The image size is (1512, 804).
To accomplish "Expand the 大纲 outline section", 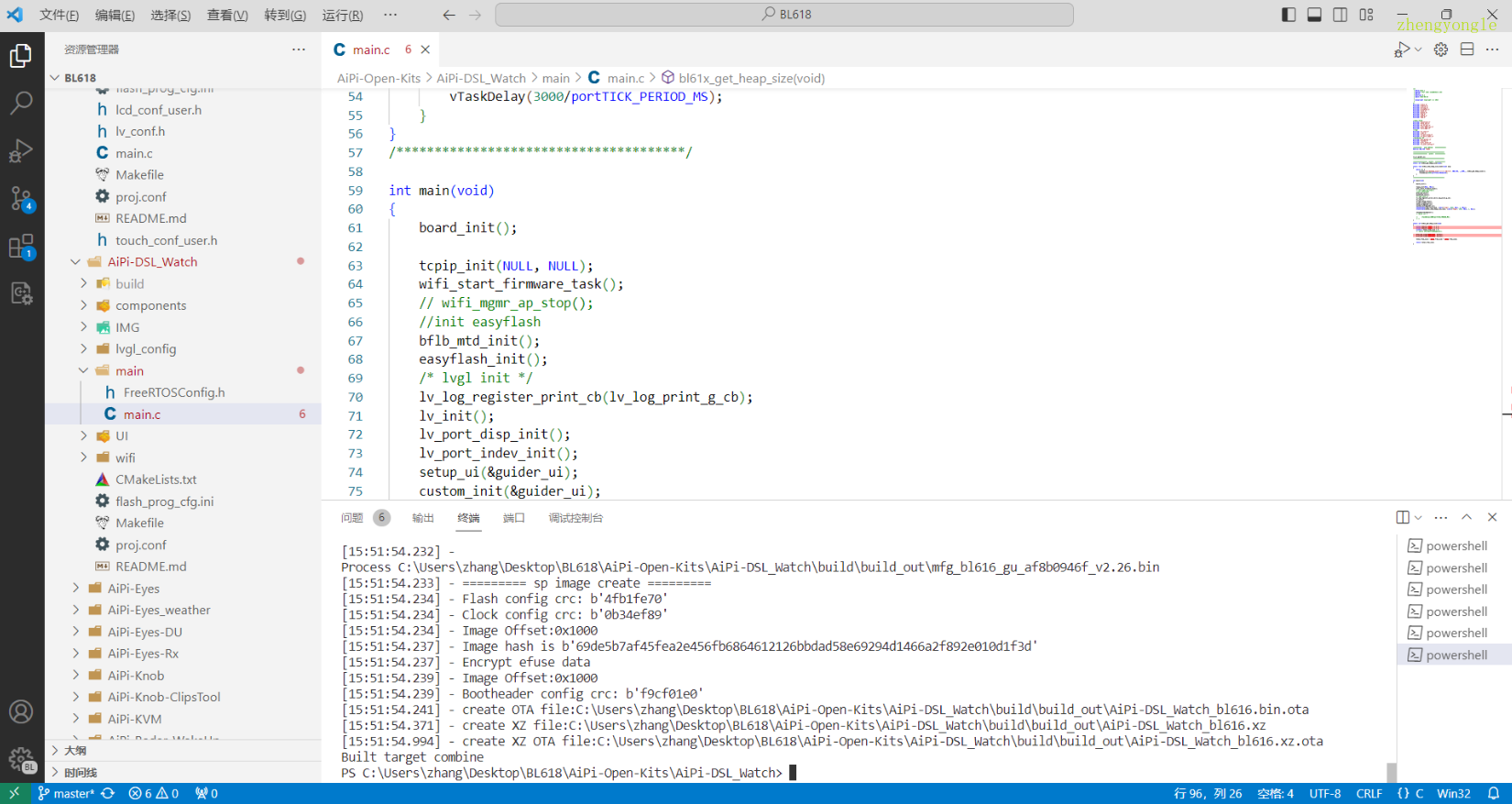I will coord(183,750).
